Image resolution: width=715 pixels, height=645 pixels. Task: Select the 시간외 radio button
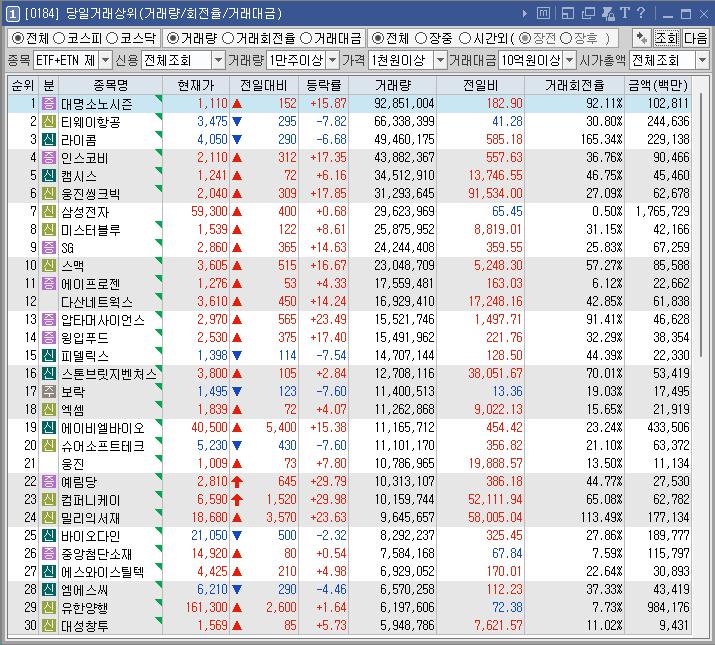(464, 38)
